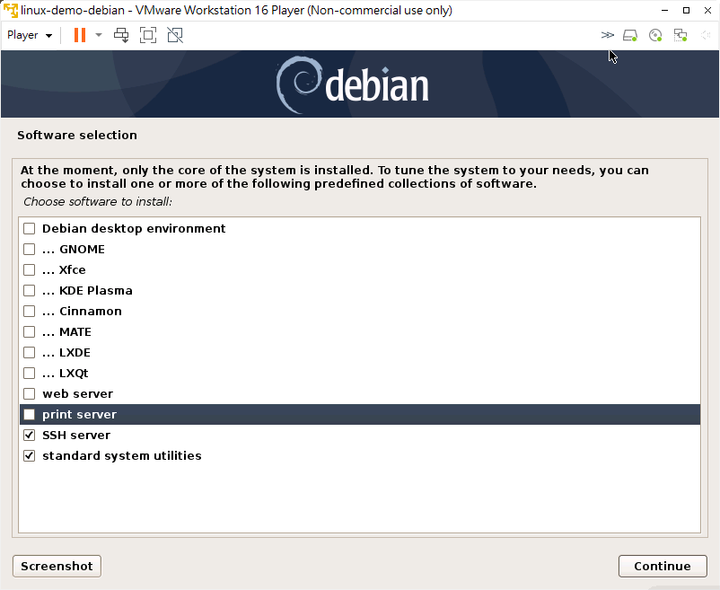Image resolution: width=720 pixels, height=590 pixels.
Task: Click the VMware app icon in the title bar
Action: (x=10, y=10)
